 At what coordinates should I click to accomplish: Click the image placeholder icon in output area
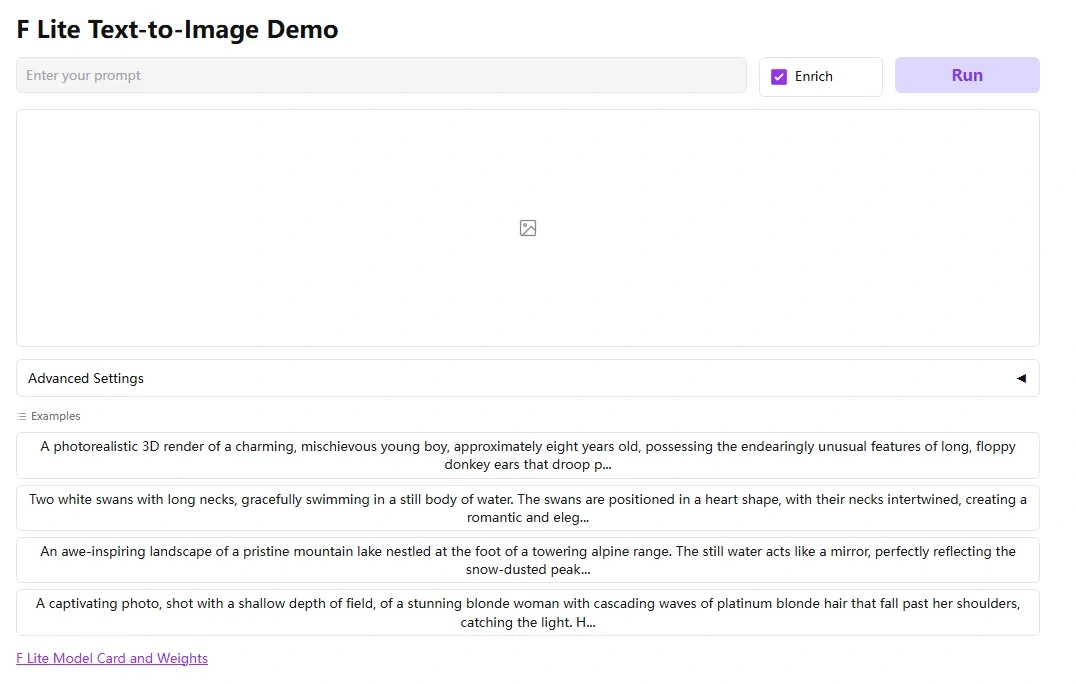tap(528, 228)
